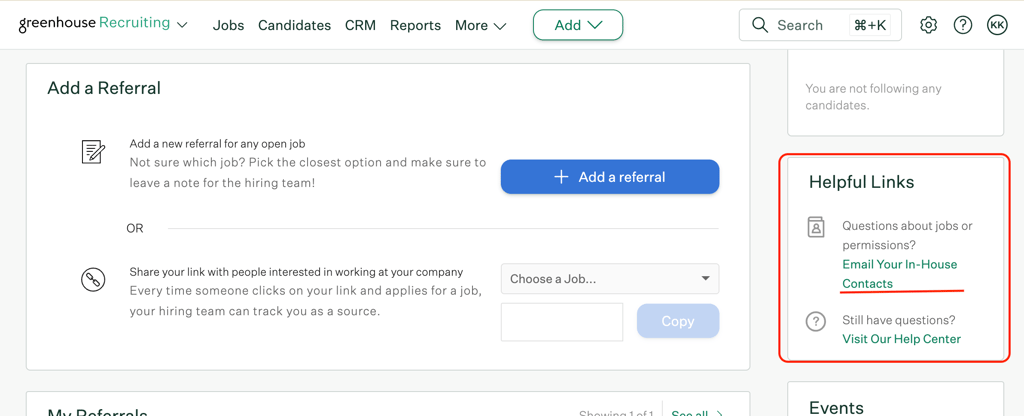1024x416 pixels.
Task: Click the search magnifier icon
Action: click(x=760, y=25)
